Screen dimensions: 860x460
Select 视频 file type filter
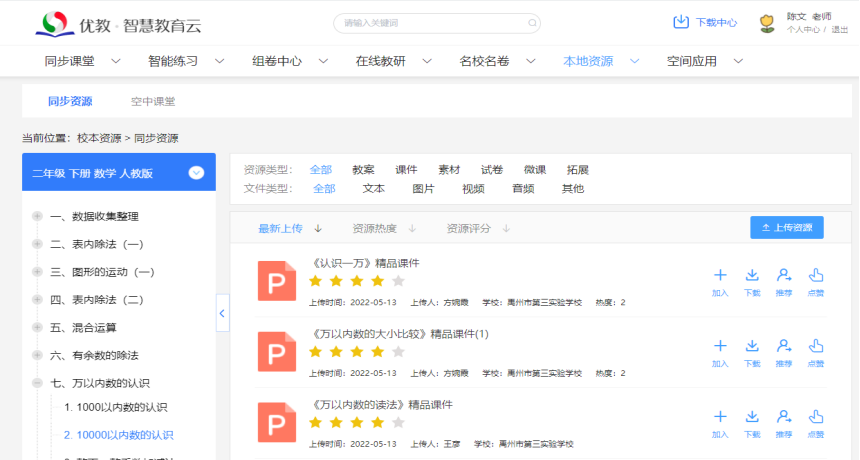(x=473, y=188)
